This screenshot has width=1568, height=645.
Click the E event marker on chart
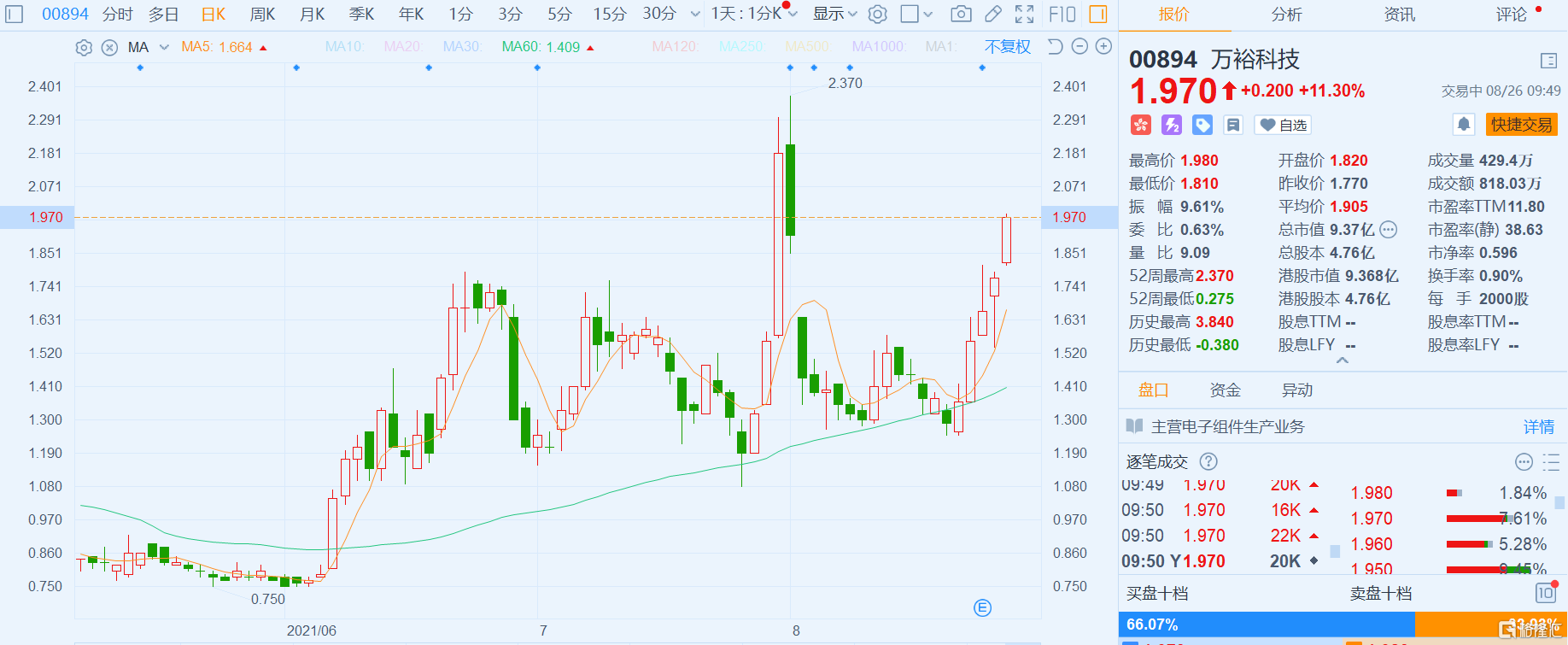[982, 607]
